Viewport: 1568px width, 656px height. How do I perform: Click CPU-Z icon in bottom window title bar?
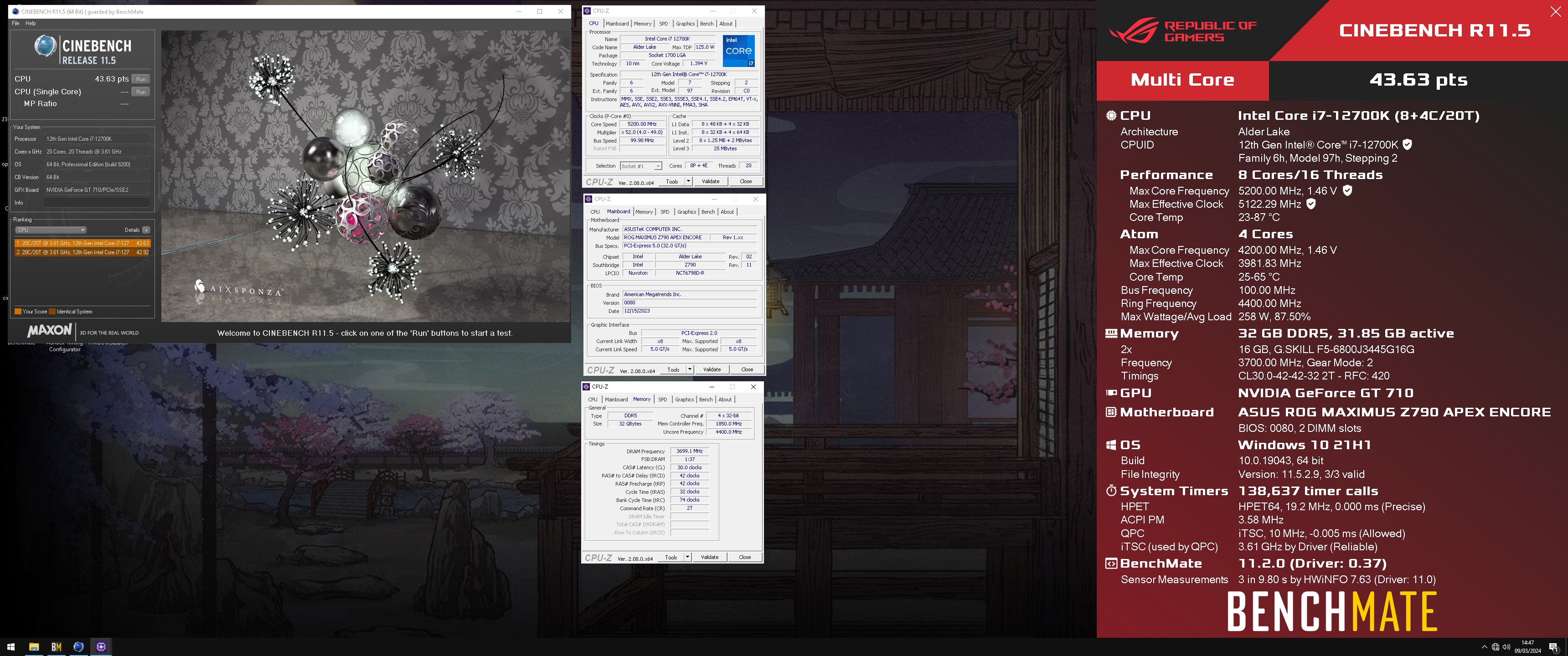click(x=586, y=386)
